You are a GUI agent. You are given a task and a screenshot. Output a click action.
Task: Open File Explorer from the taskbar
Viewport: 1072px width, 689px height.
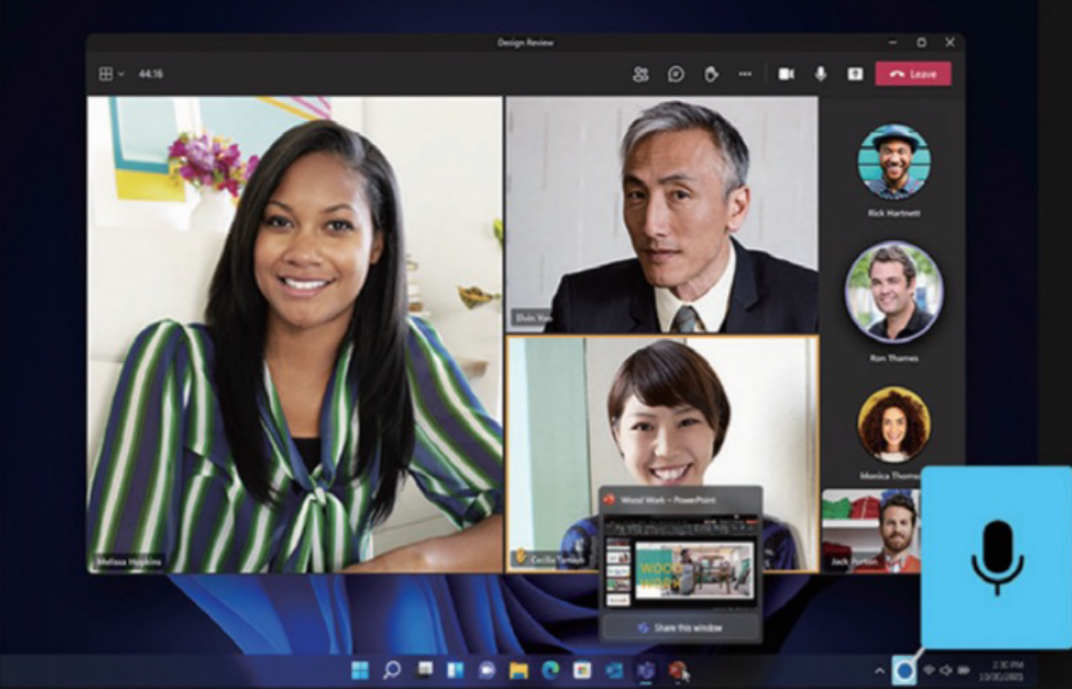(x=518, y=670)
